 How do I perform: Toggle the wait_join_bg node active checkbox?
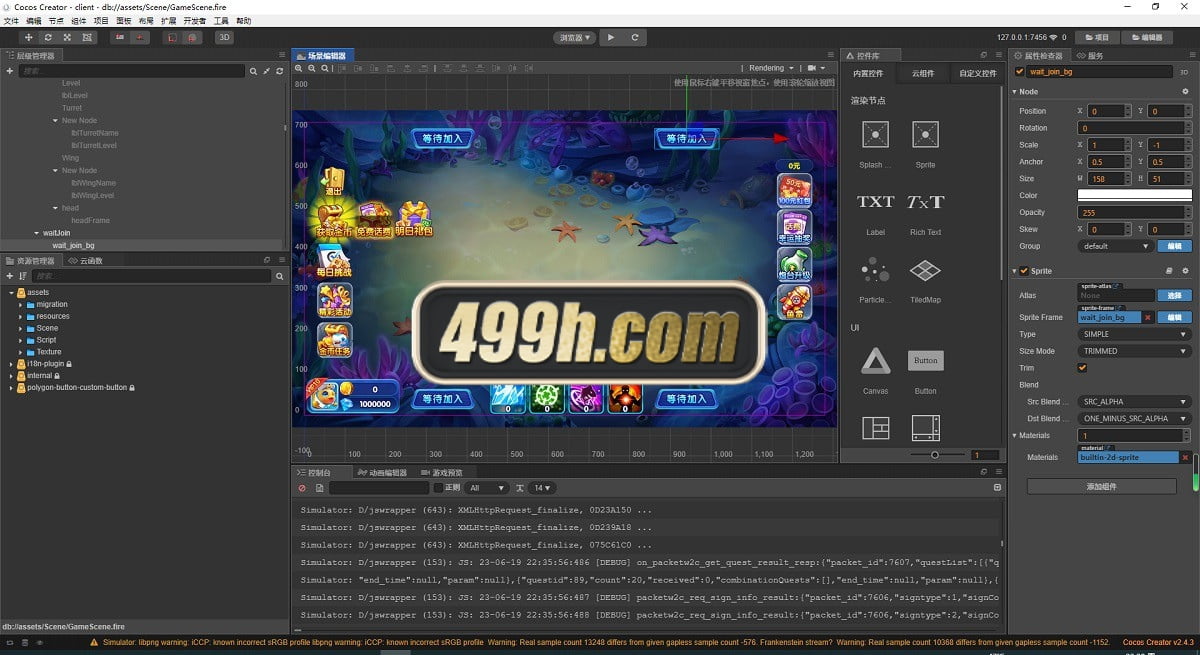tap(1020, 72)
